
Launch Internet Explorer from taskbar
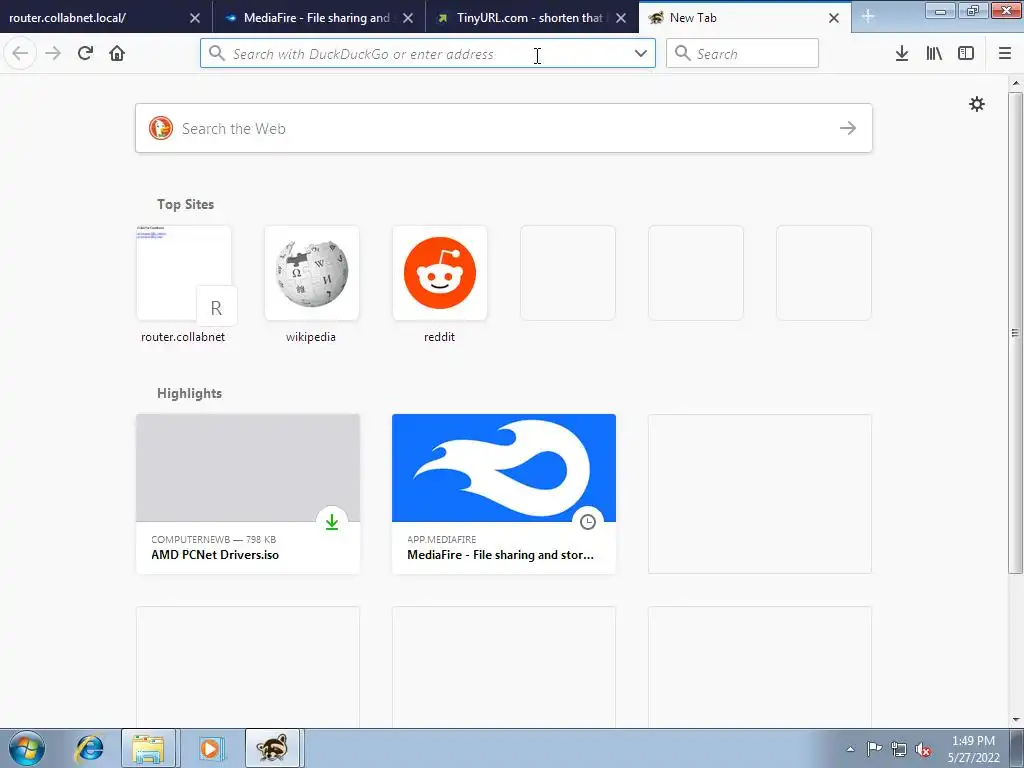[x=89, y=748]
